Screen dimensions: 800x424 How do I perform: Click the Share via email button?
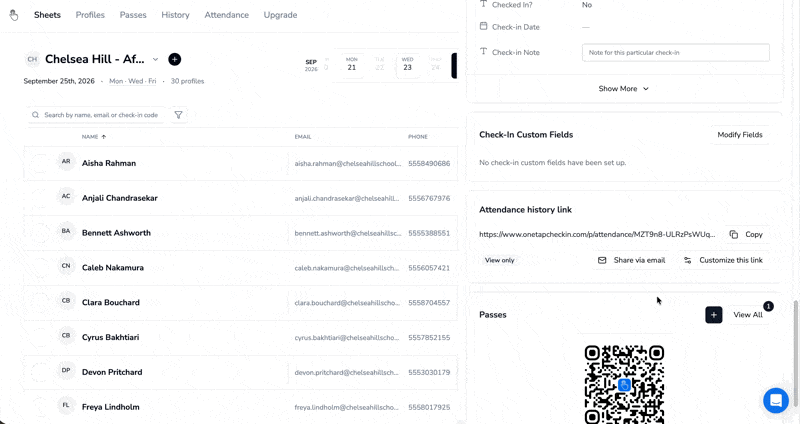tap(632, 260)
